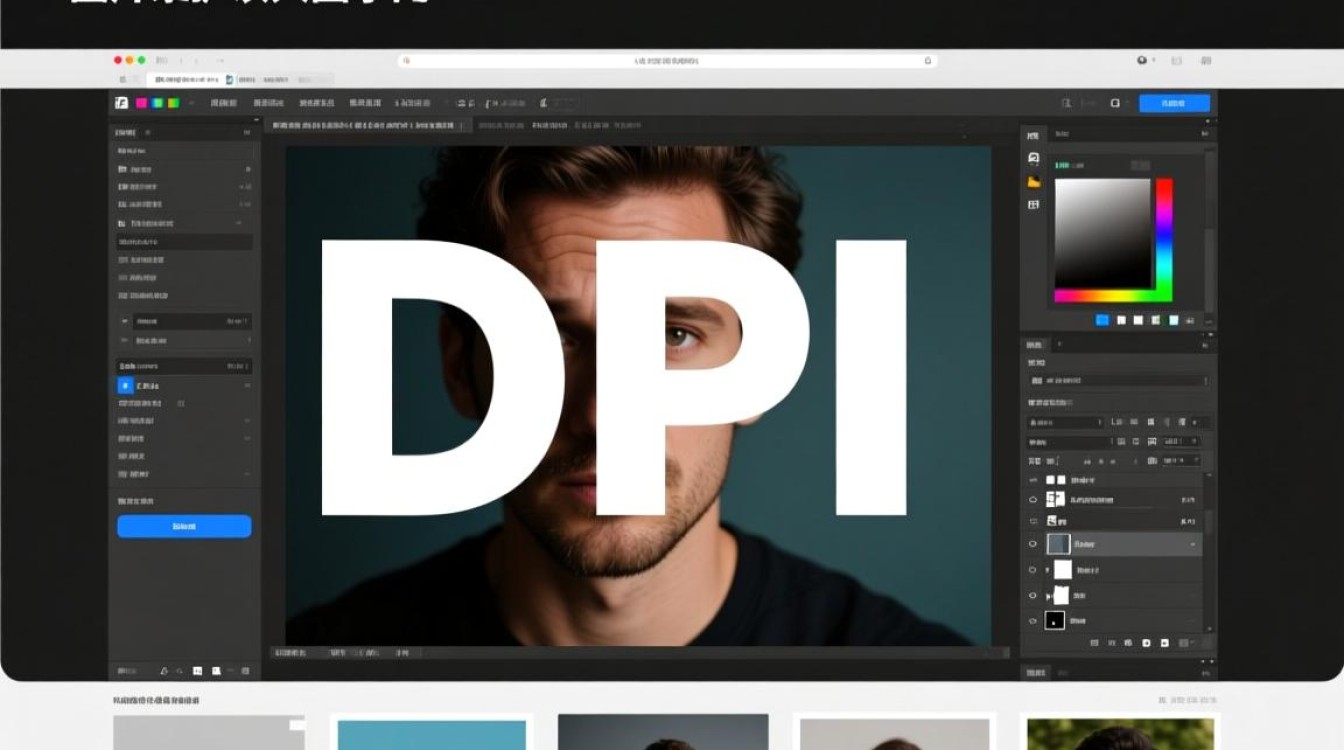Click the orange folder icon beside the color picker
Screen dimensions: 1344x750
[1033, 181]
